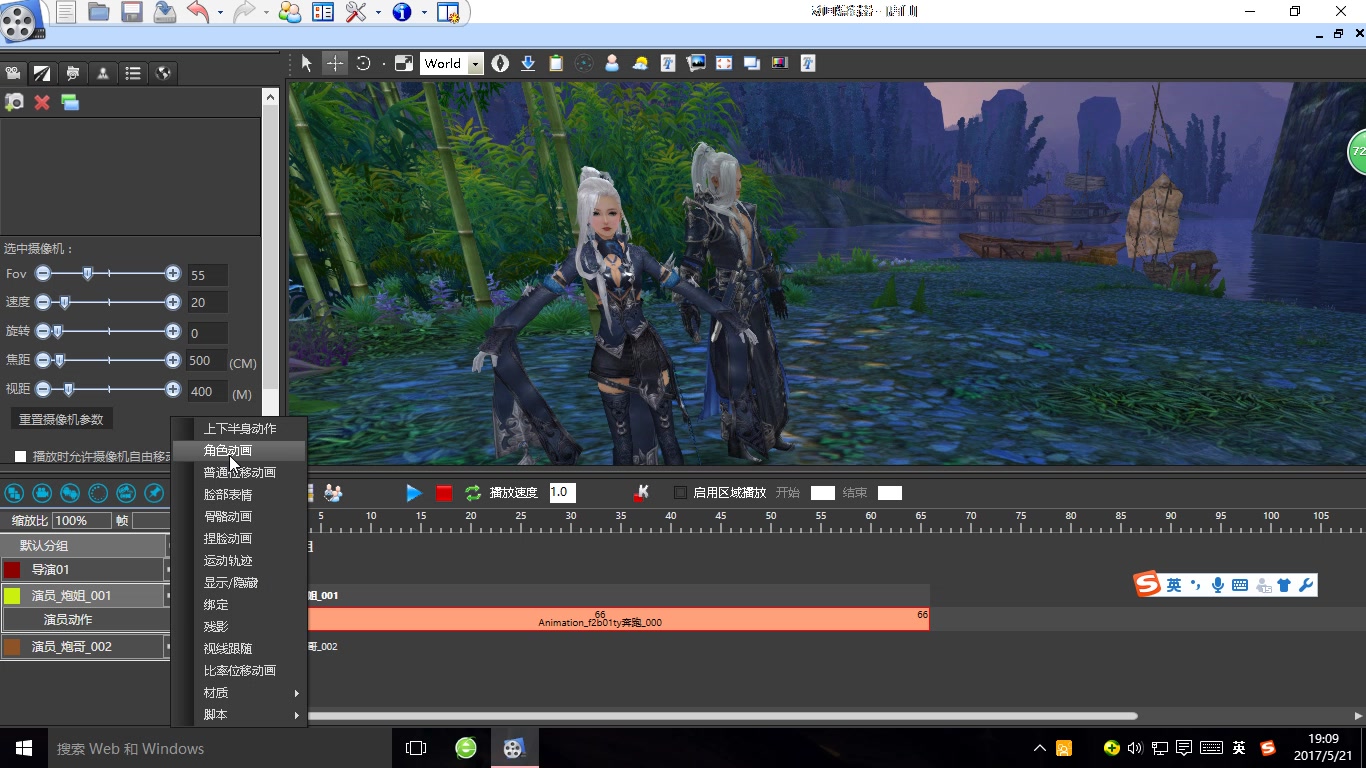Open the dropdown arrow next to redo
This screenshot has height=768, width=1366.
coord(266,13)
